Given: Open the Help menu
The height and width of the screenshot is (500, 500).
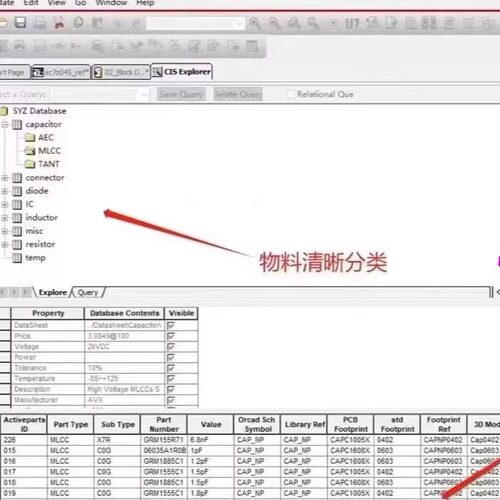Looking at the screenshot, I should pyautogui.click(x=145, y=3).
